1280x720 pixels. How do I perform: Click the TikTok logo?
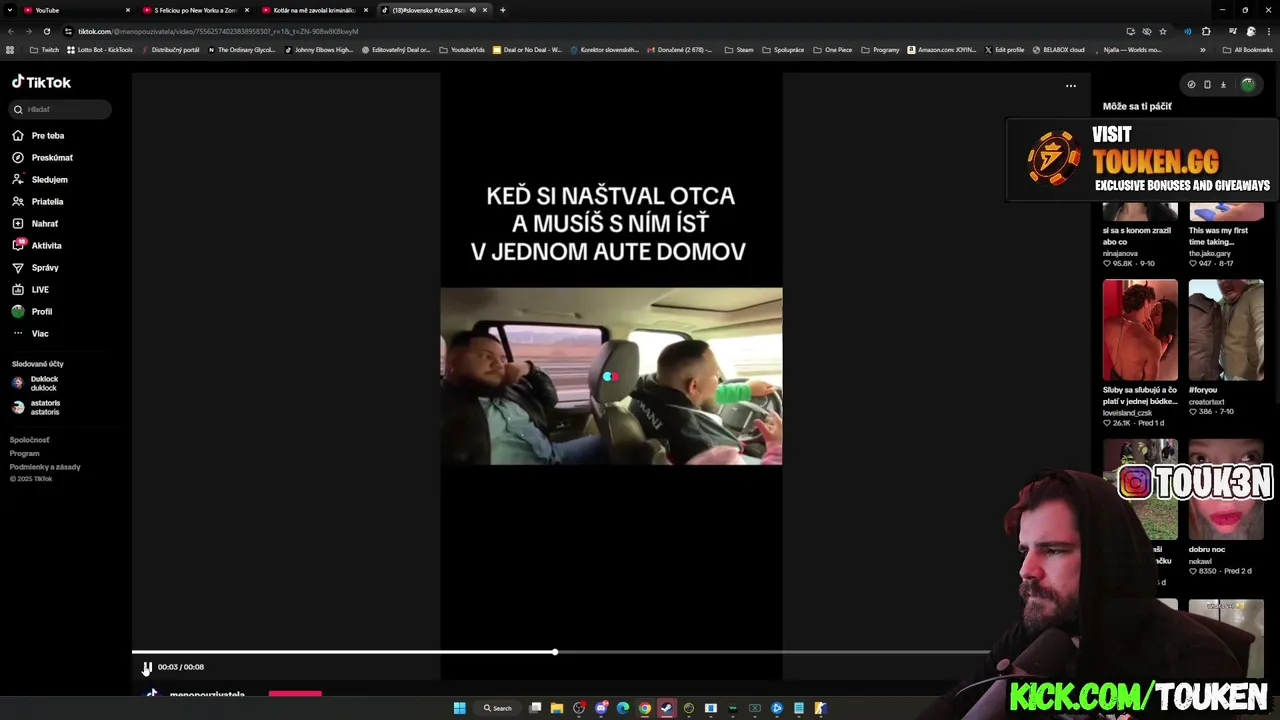pos(41,82)
